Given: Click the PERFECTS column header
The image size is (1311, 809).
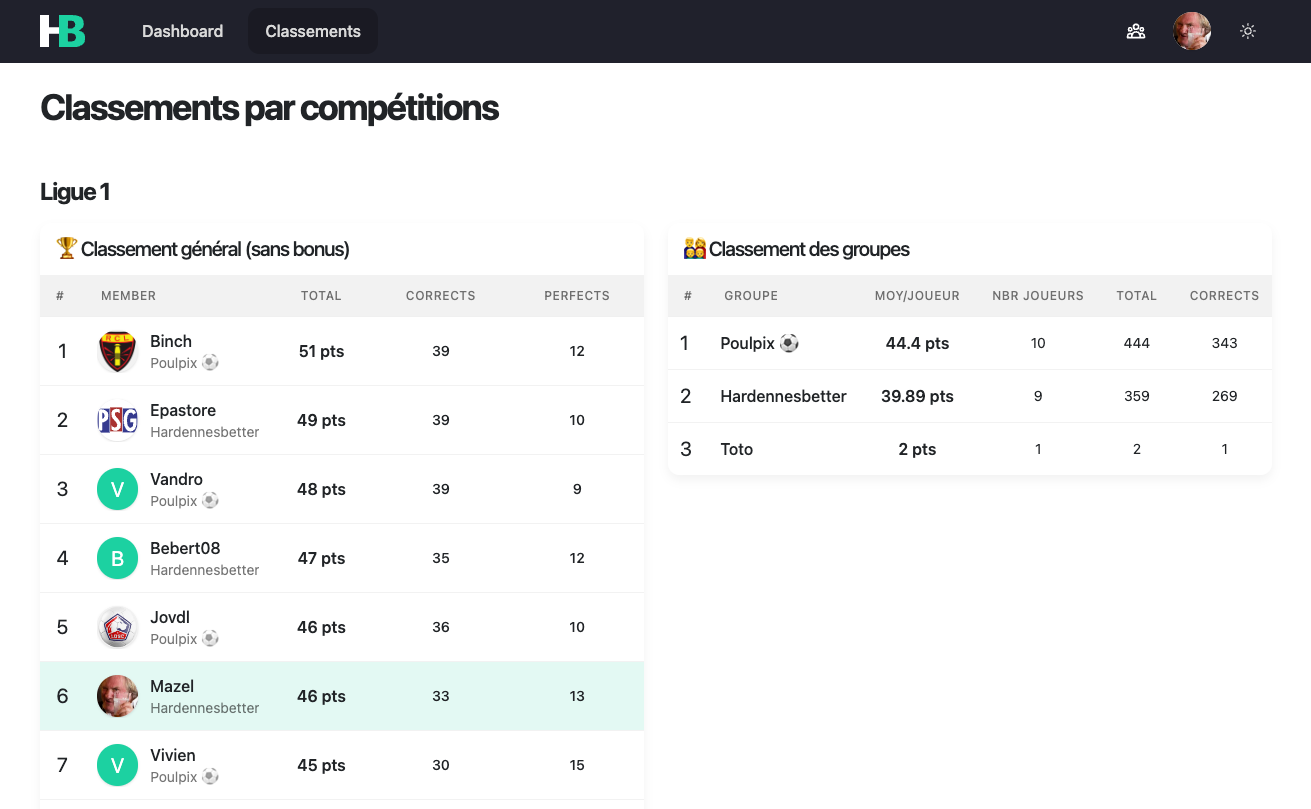Looking at the screenshot, I should tap(577, 296).
